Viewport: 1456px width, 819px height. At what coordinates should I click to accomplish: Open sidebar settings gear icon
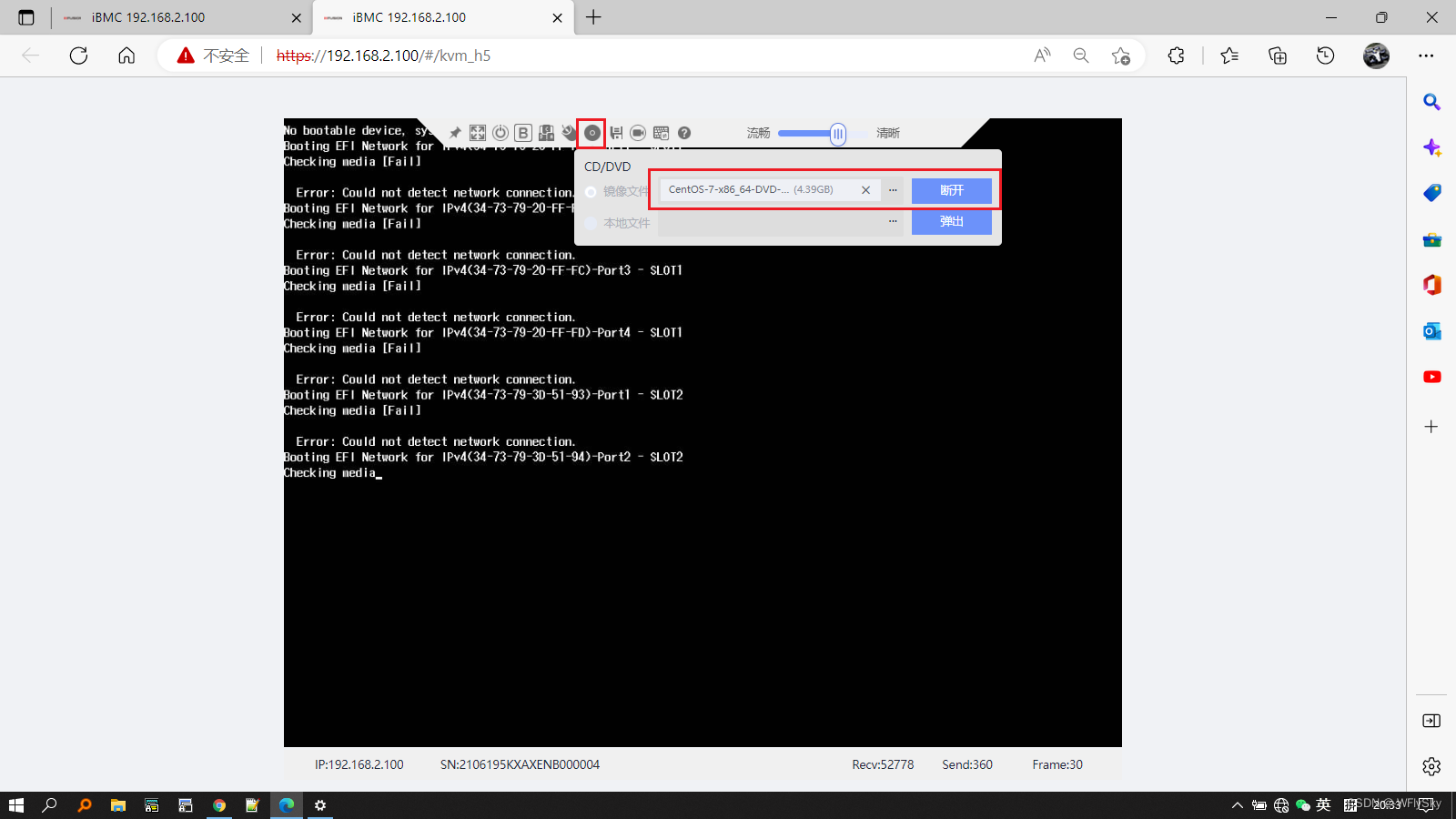[x=1431, y=766]
